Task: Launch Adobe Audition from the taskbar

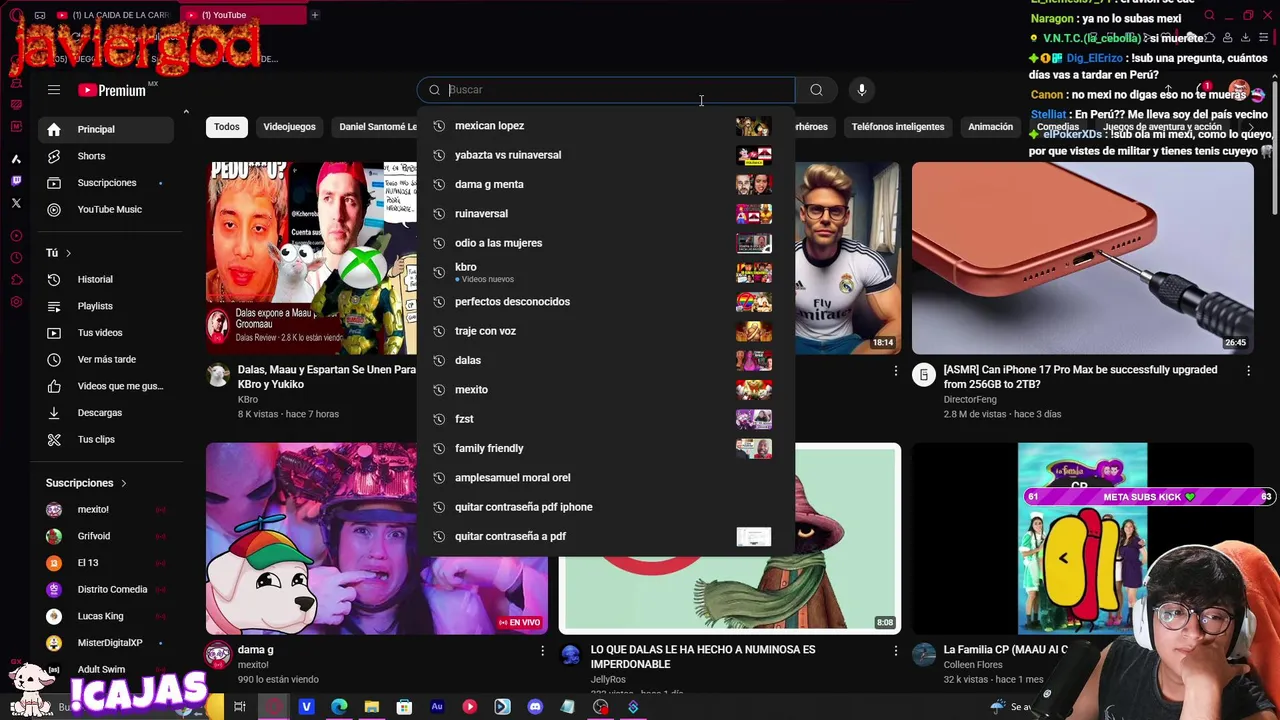Action: [437, 707]
